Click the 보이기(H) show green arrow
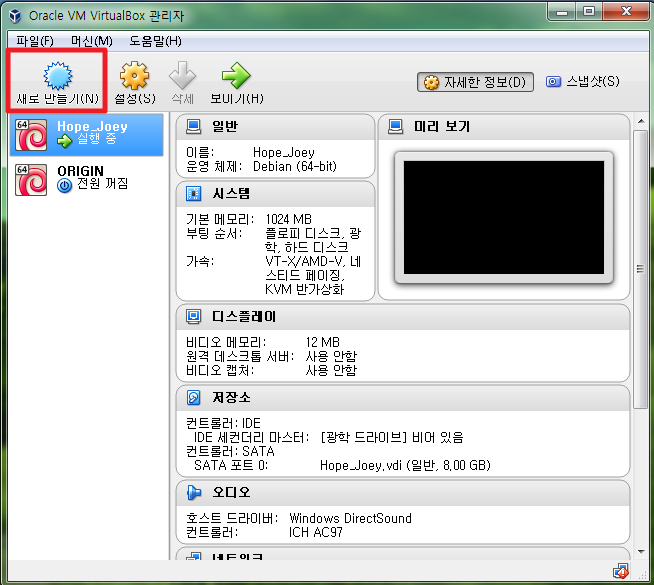654x585 pixels. click(x=236, y=75)
